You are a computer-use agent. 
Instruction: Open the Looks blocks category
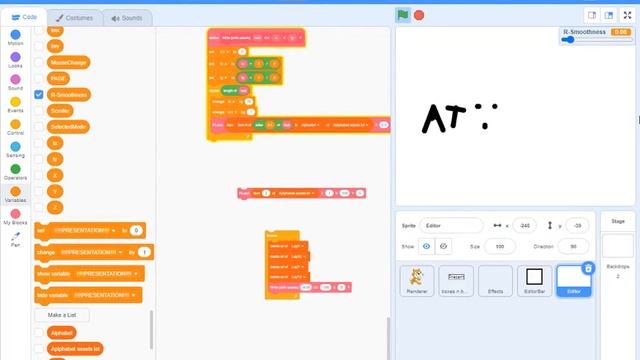click(15, 60)
